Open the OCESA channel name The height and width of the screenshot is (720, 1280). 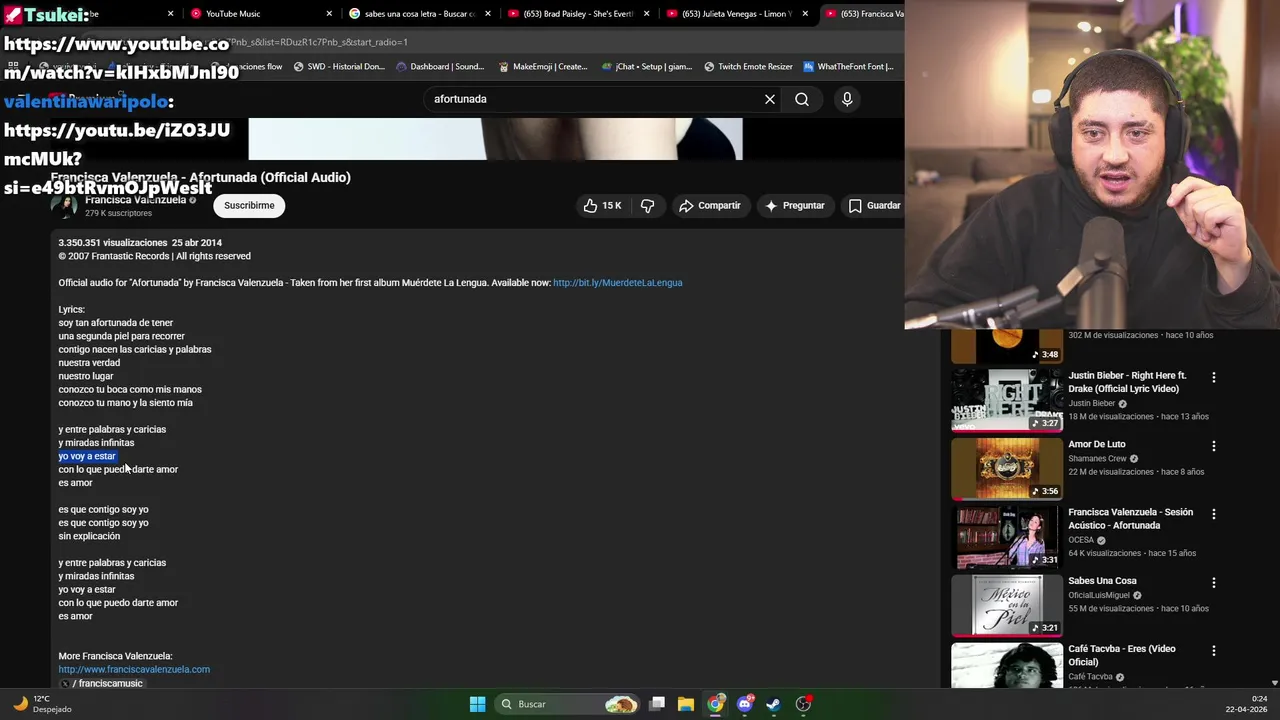[x=1081, y=540]
